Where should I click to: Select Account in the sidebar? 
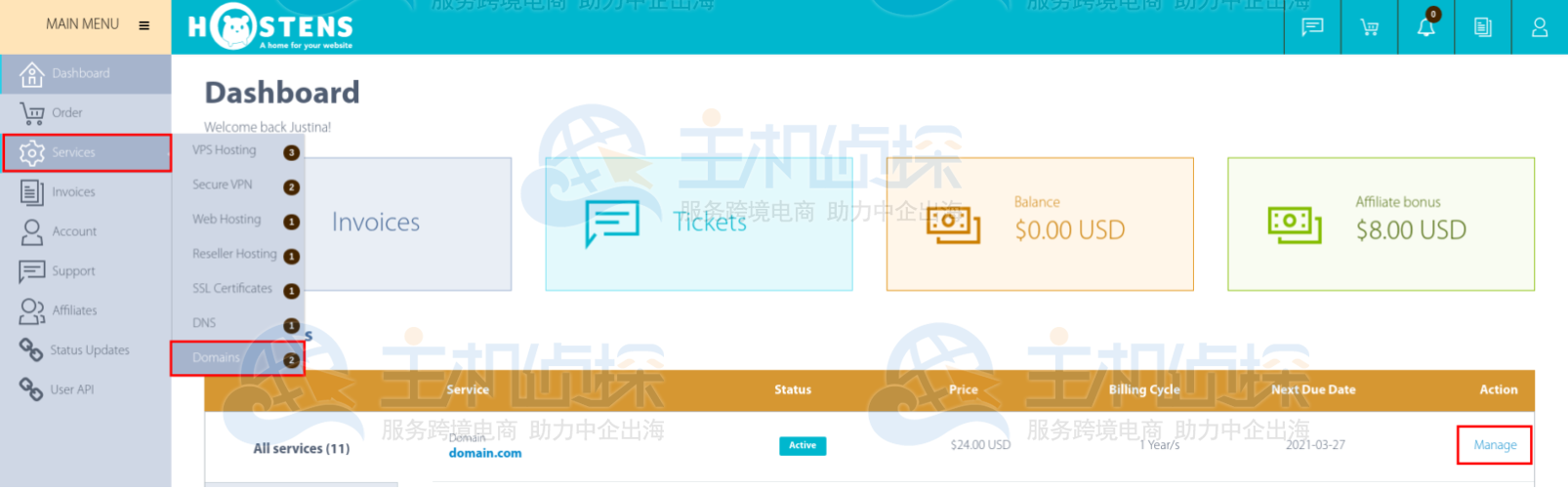pyautogui.click(x=74, y=231)
